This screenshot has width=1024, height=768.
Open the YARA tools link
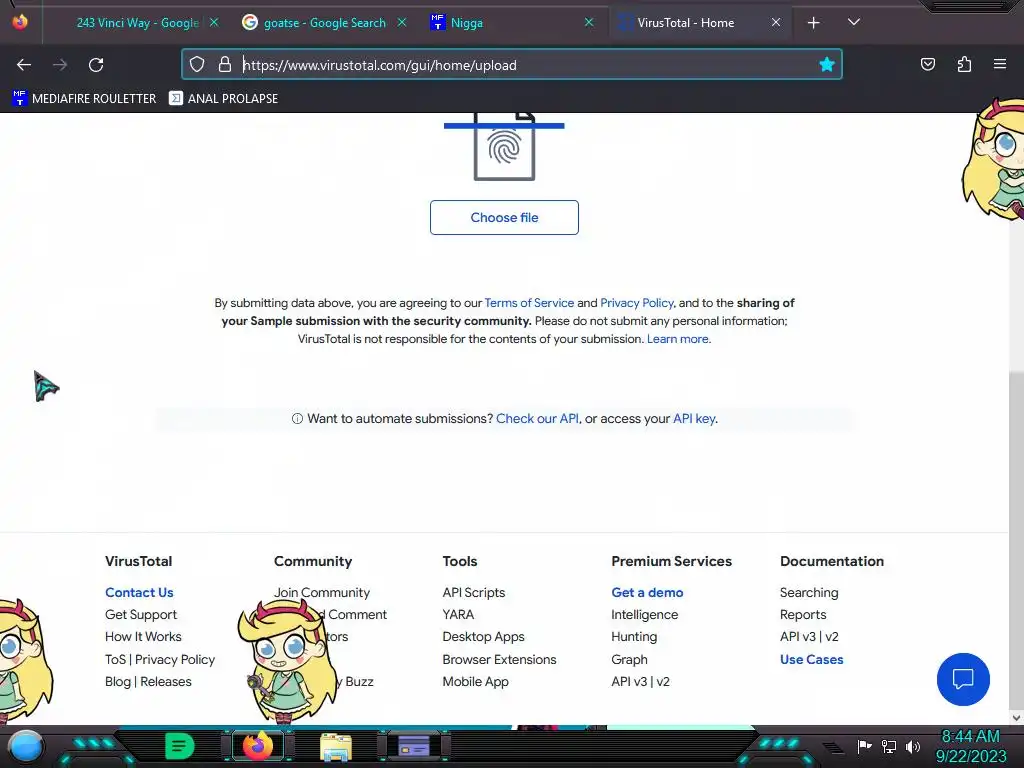tap(458, 615)
